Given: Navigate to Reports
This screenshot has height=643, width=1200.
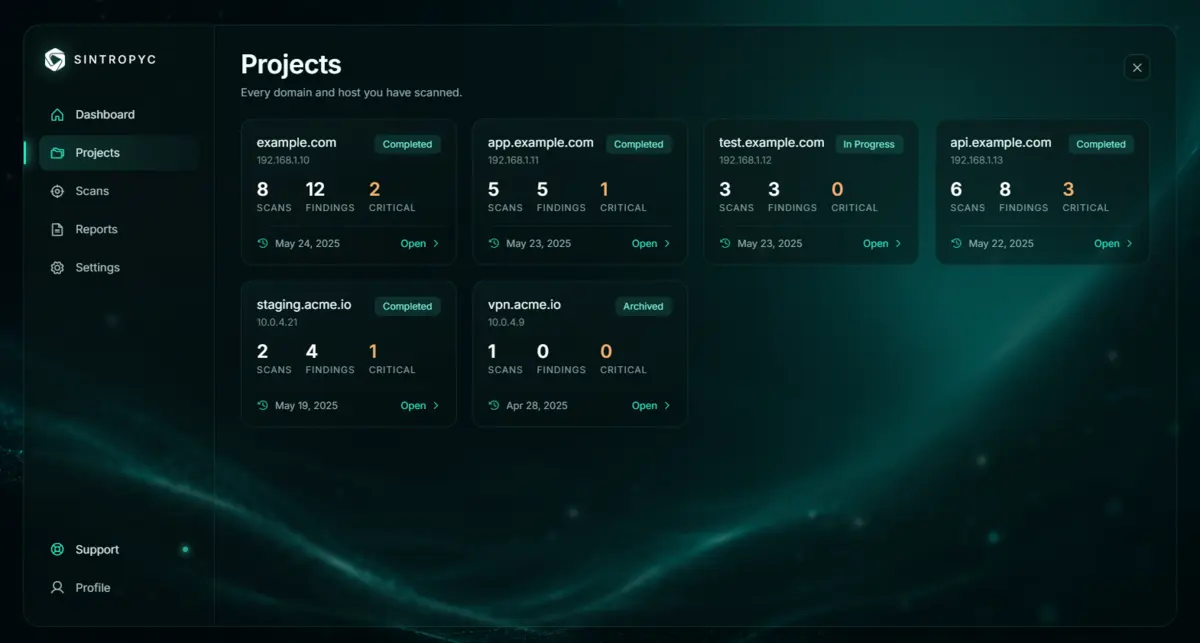Looking at the screenshot, I should point(118,229).
